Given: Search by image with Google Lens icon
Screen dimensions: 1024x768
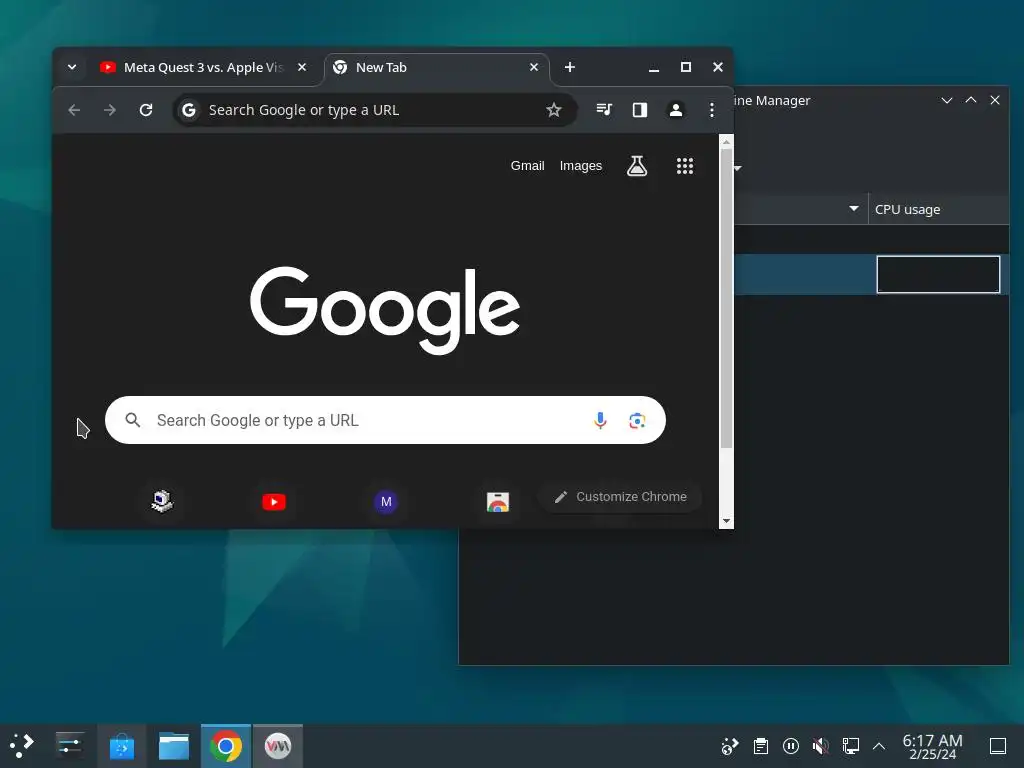Looking at the screenshot, I should [637, 421].
